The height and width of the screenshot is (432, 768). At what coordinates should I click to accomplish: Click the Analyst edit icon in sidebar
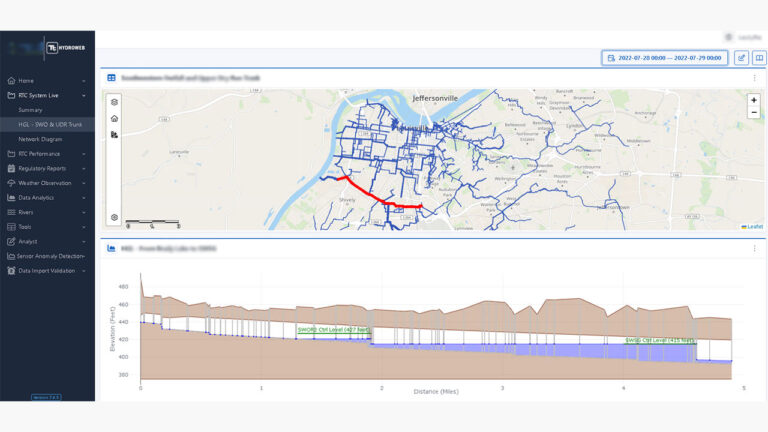11,241
